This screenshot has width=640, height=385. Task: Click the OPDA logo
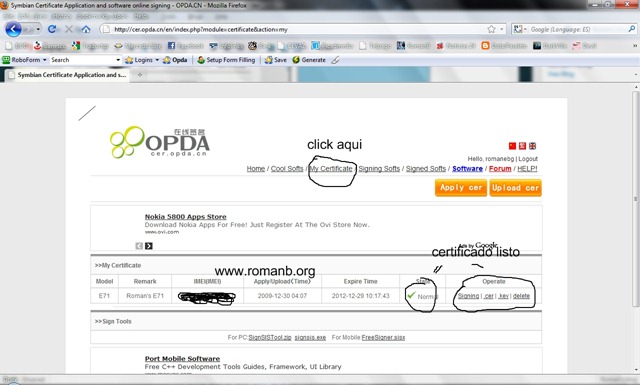160,142
